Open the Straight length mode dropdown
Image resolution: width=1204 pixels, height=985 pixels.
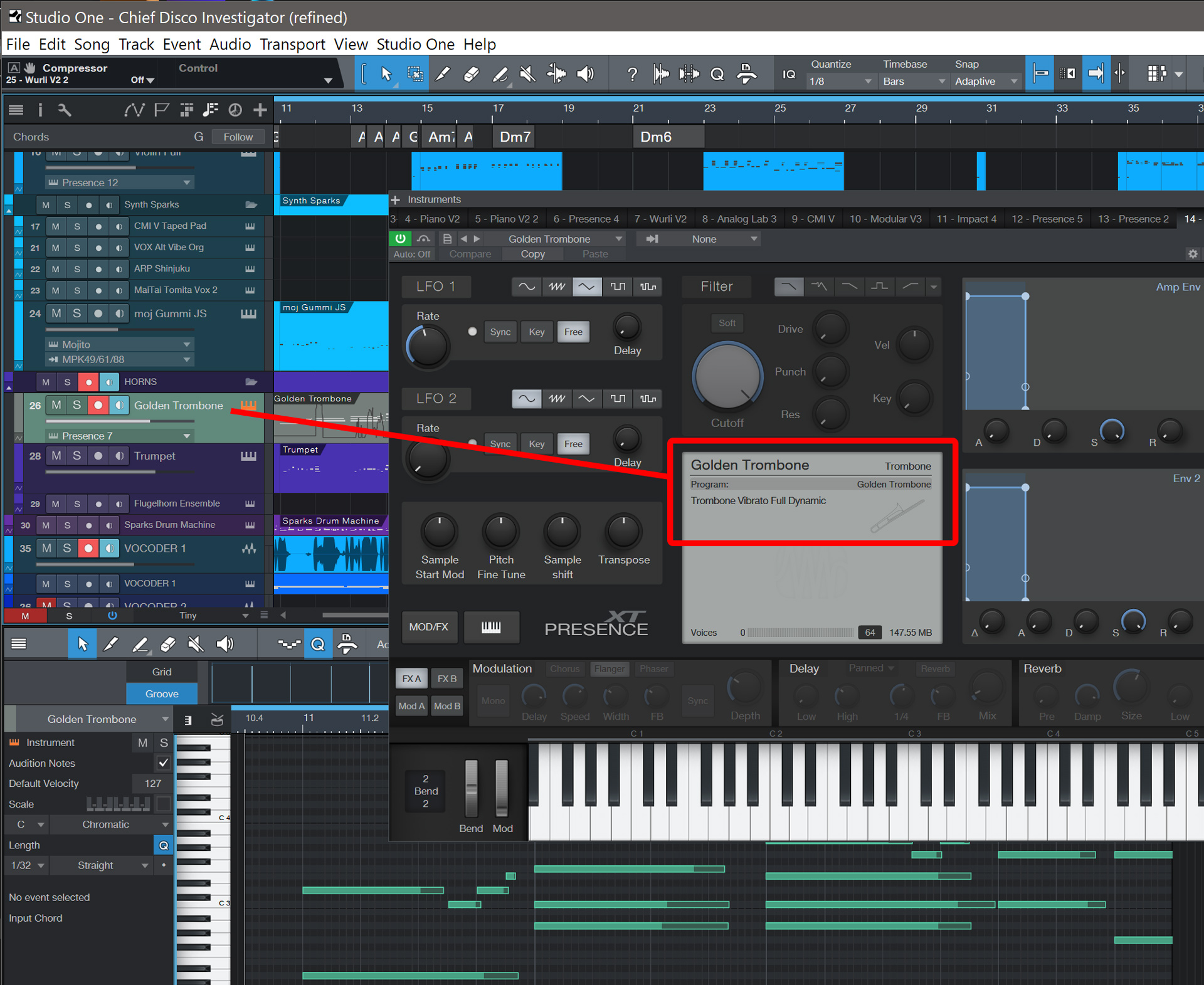tap(102, 865)
